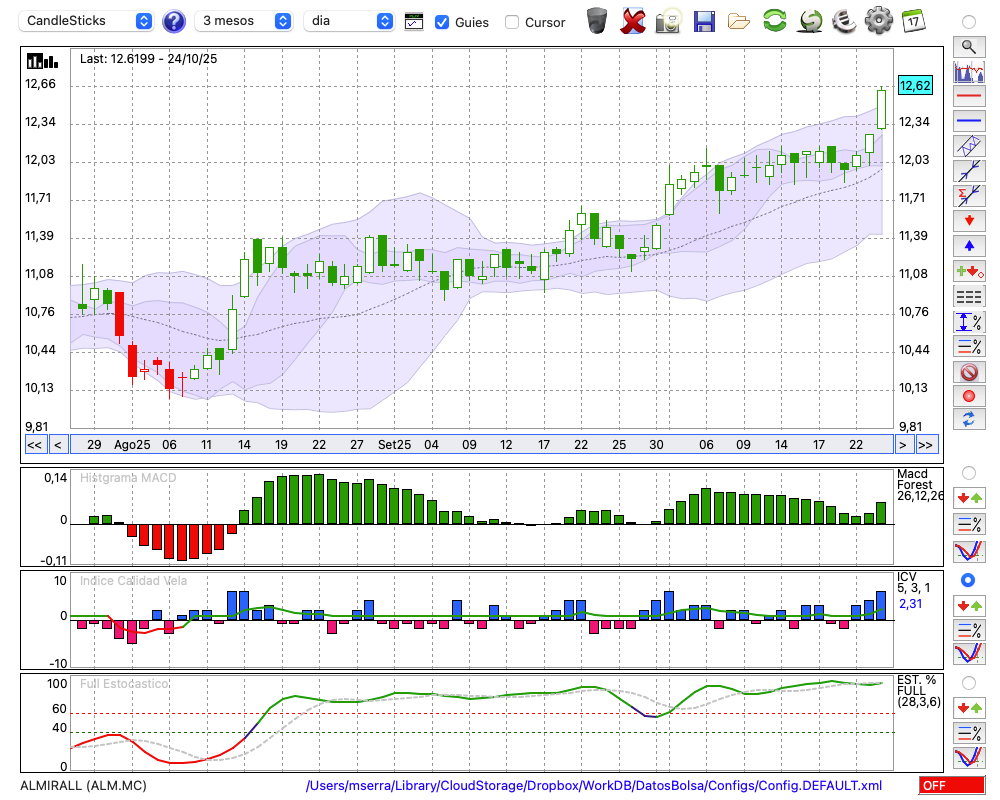The height and width of the screenshot is (800, 1000).
Task: Toggle the red OFF switch
Action: click(952, 785)
